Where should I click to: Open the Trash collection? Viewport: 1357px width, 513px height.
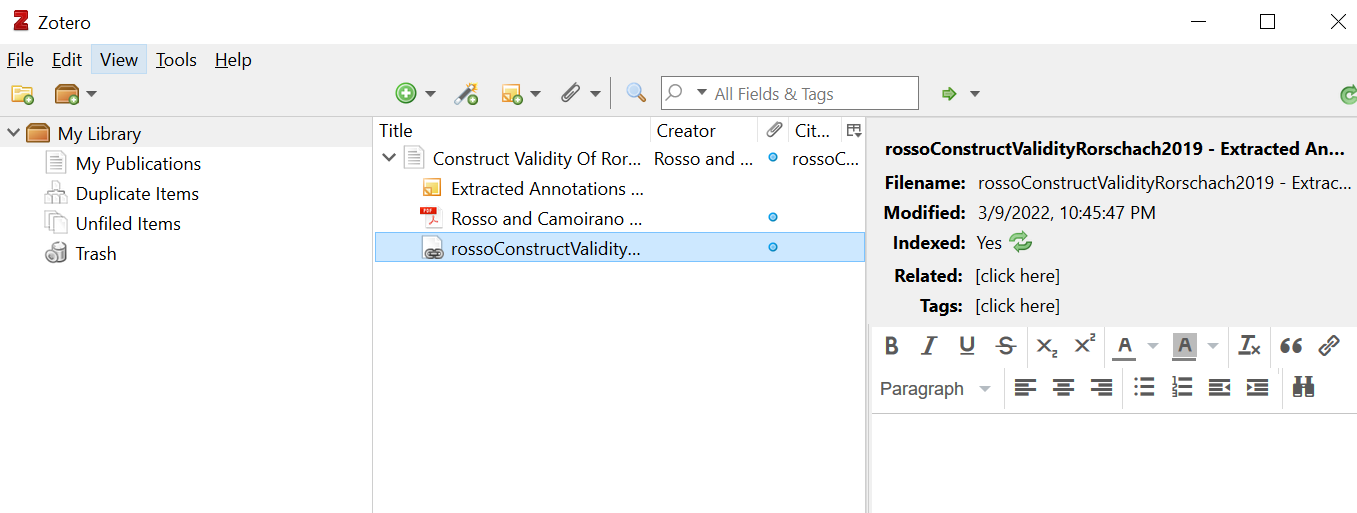click(96, 253)
